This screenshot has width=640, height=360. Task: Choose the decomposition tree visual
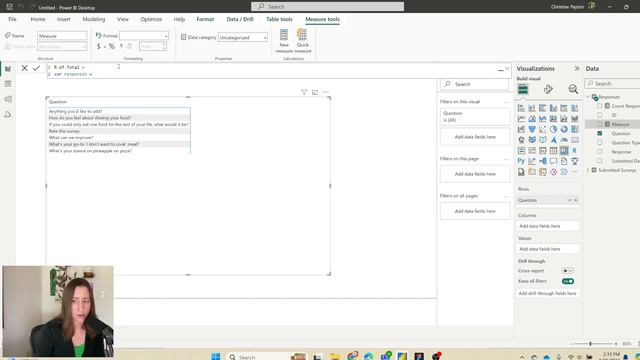[x=542, y=161]
